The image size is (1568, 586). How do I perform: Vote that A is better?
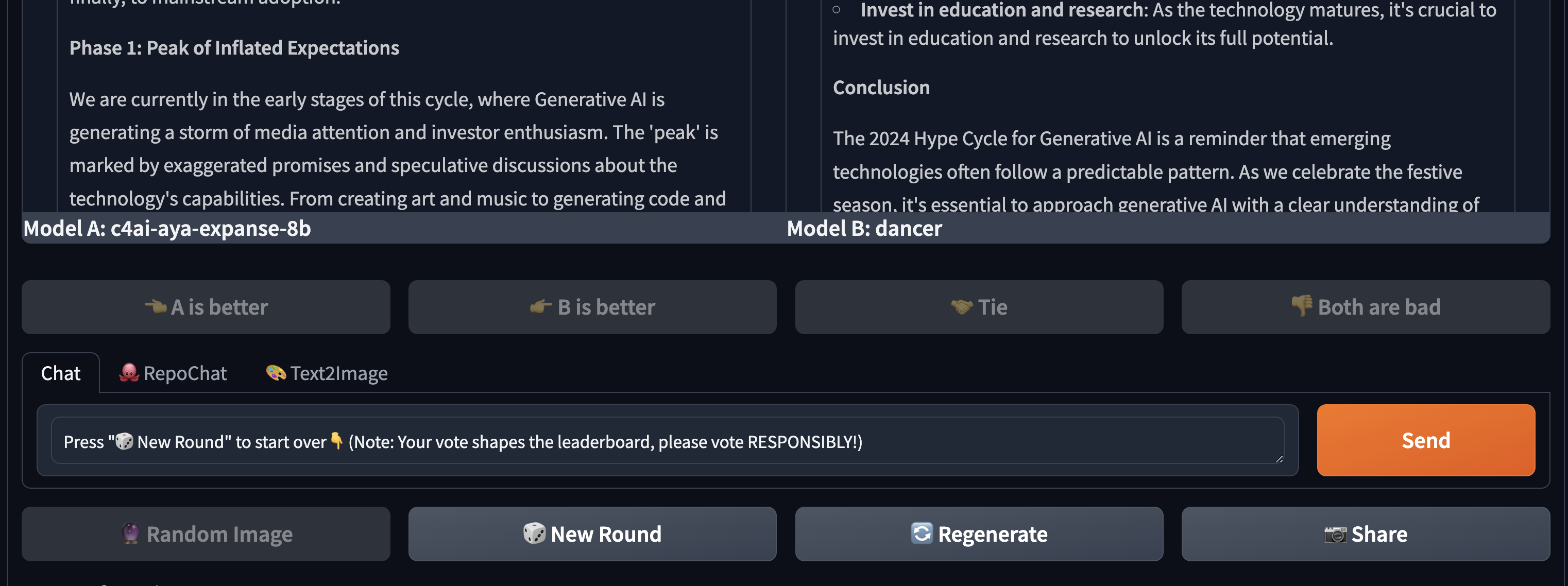point(206,307)
